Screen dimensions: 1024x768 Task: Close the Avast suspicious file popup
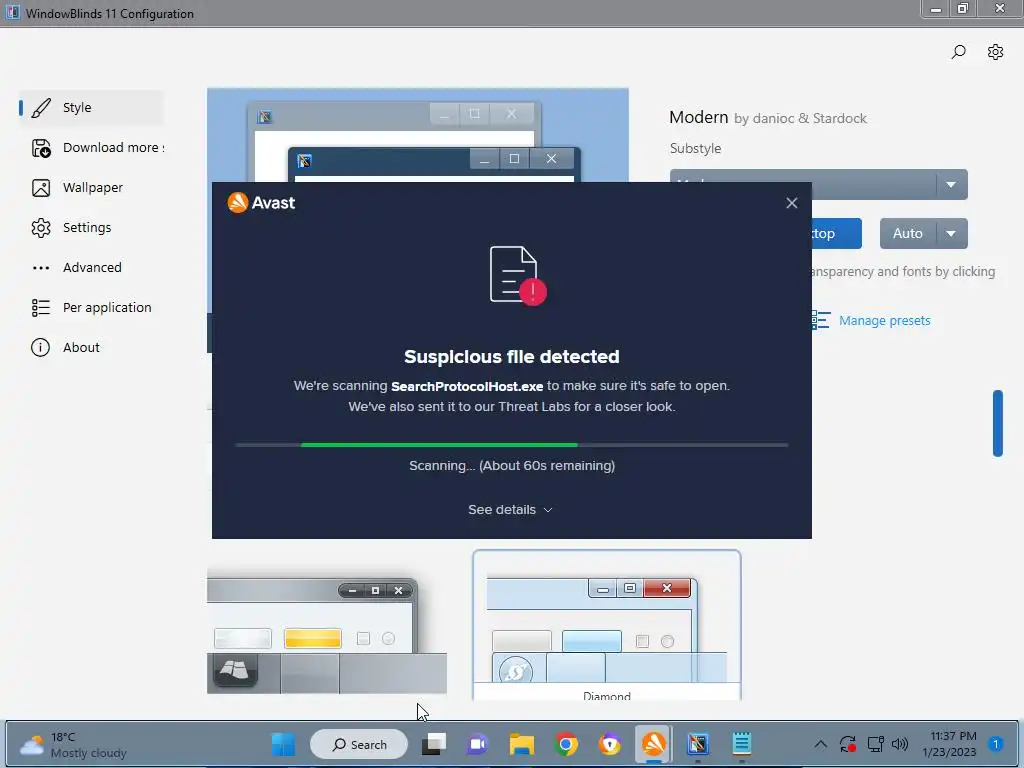[792, 203]
